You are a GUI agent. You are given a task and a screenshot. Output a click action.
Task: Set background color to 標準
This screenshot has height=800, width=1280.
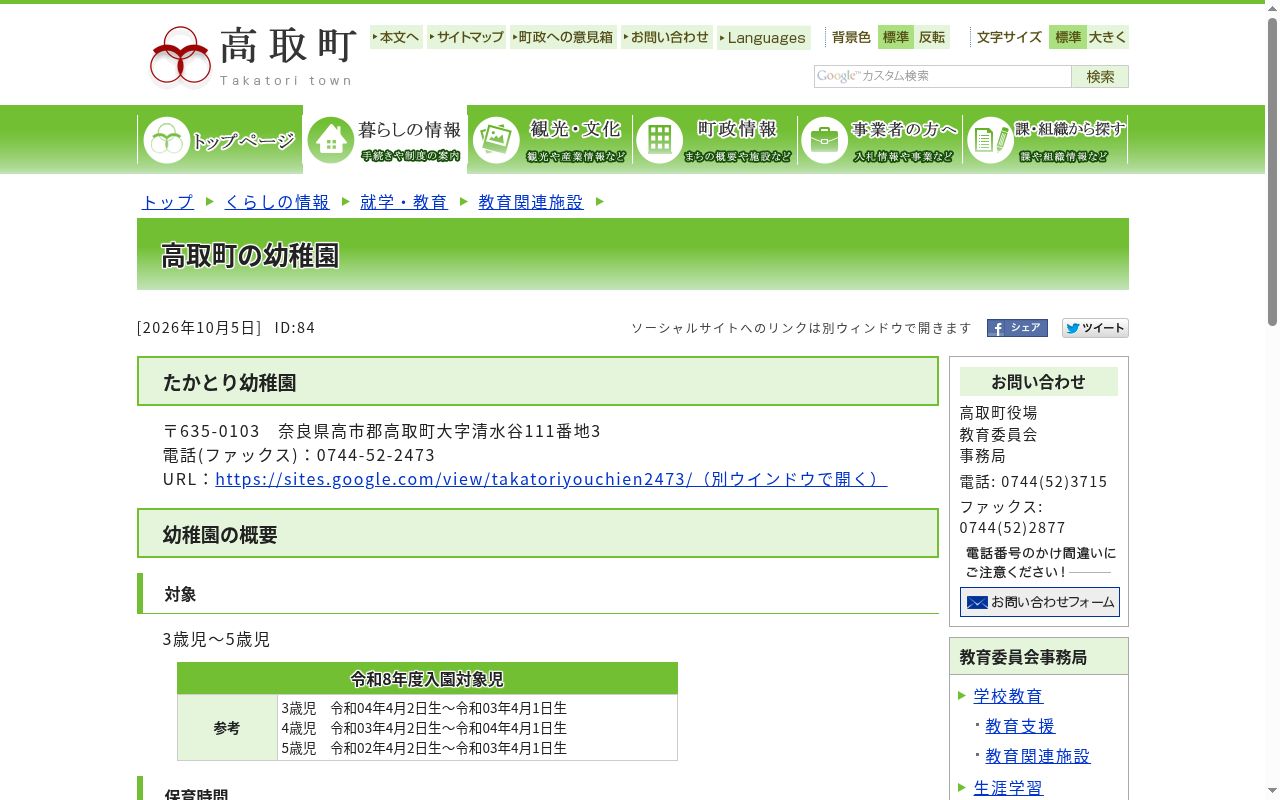(896, 37)
